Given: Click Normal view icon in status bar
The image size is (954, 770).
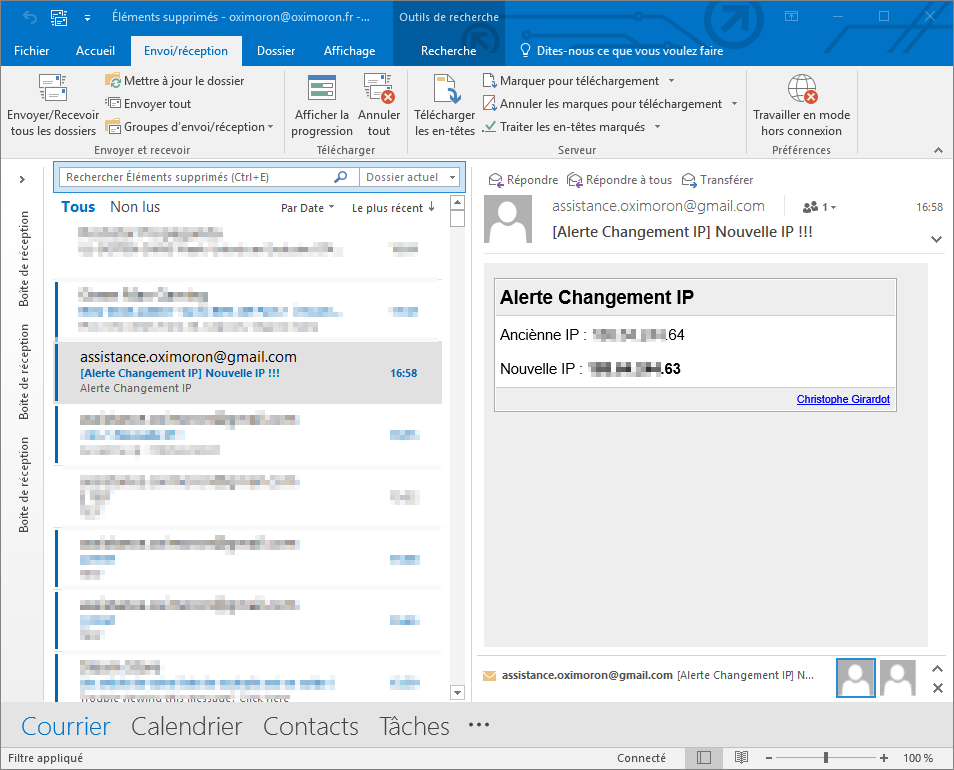Looking at the screenshot, I should (x=704, y=758).
